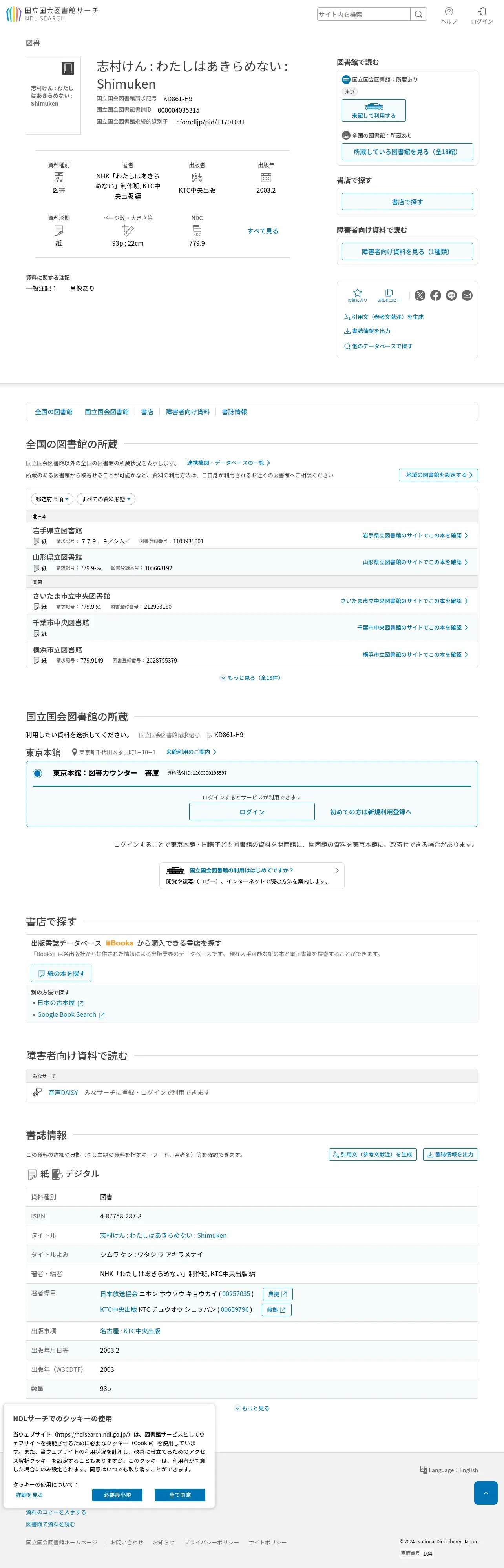Open the Help (ヘルプ) icon
Viewport: 504px width, 1568px height.
tap(449, 15)
